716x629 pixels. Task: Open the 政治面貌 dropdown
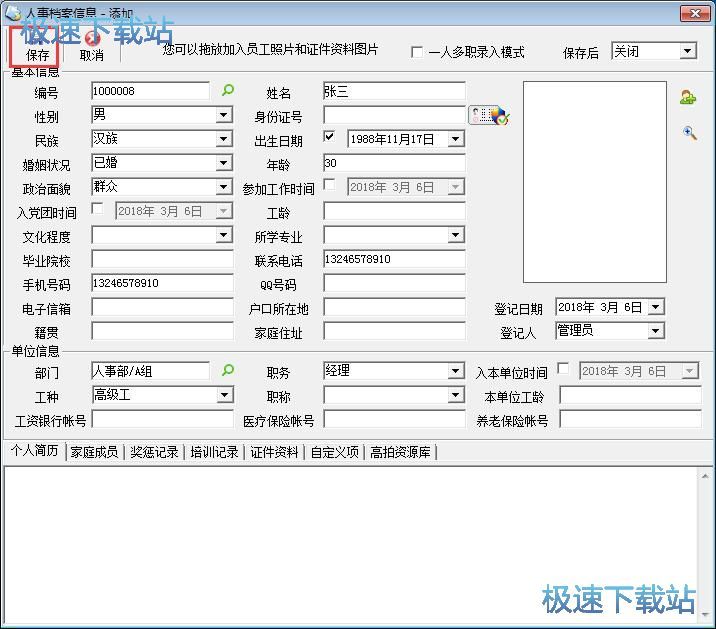coord(224,186)
